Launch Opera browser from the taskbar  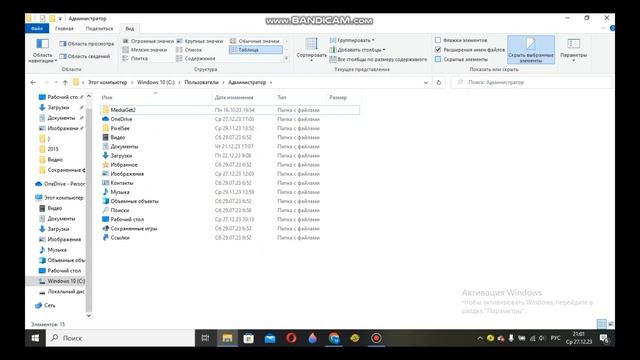[x=291, y=338]
